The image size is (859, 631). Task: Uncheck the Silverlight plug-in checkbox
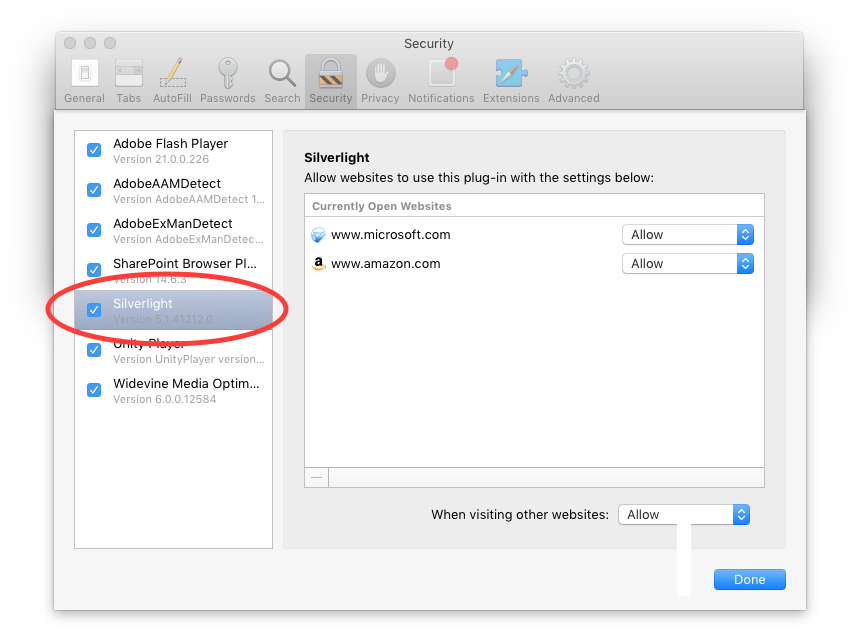(94, 310)
